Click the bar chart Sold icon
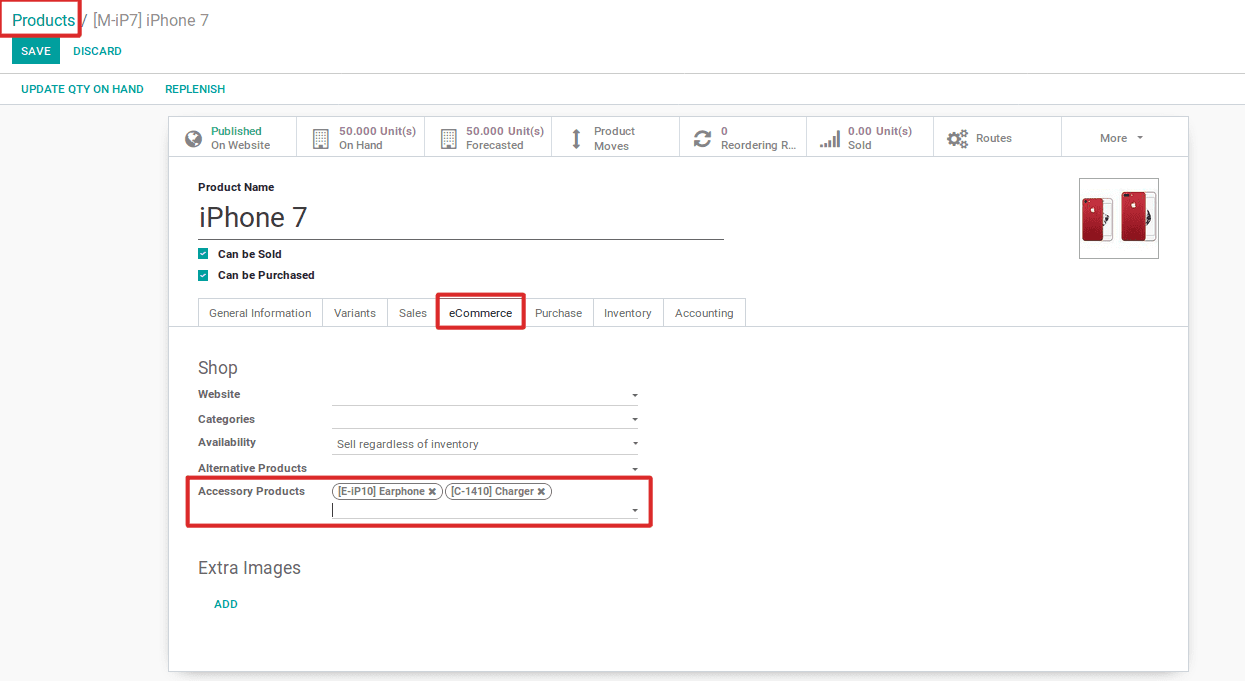 tap(830, 138)
